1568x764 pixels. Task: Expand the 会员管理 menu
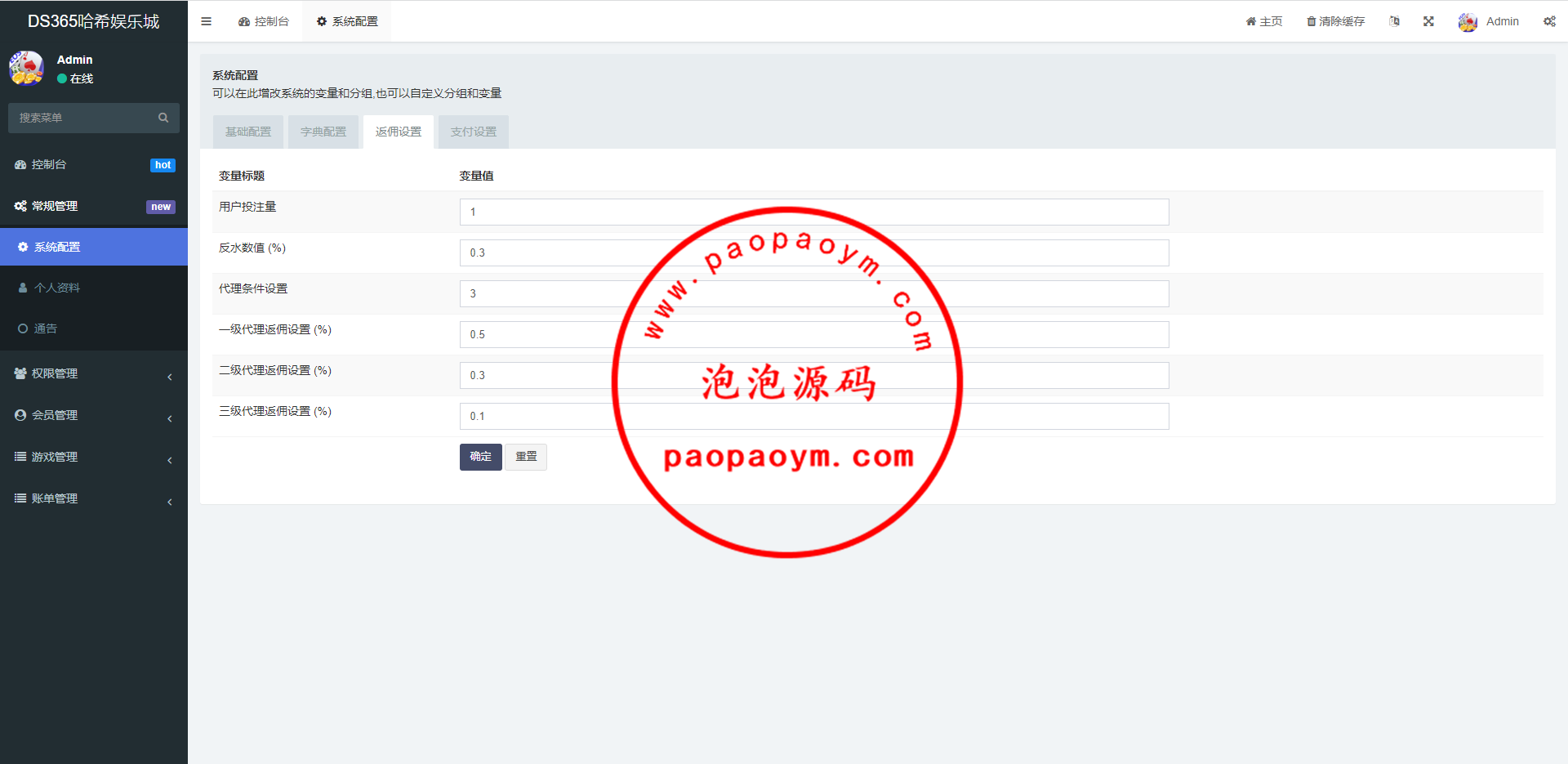pyautogui.click(x=94, y=415)
